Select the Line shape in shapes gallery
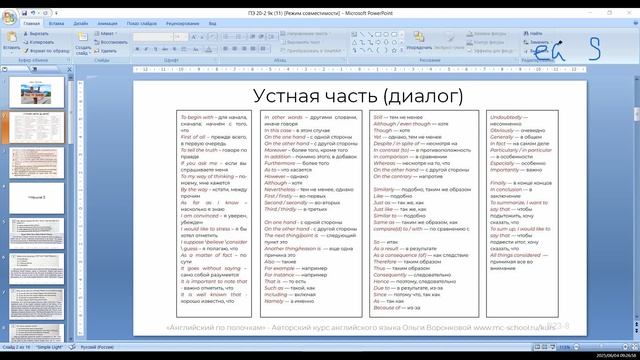Screen dimensions: 640x360 (362, 34)
